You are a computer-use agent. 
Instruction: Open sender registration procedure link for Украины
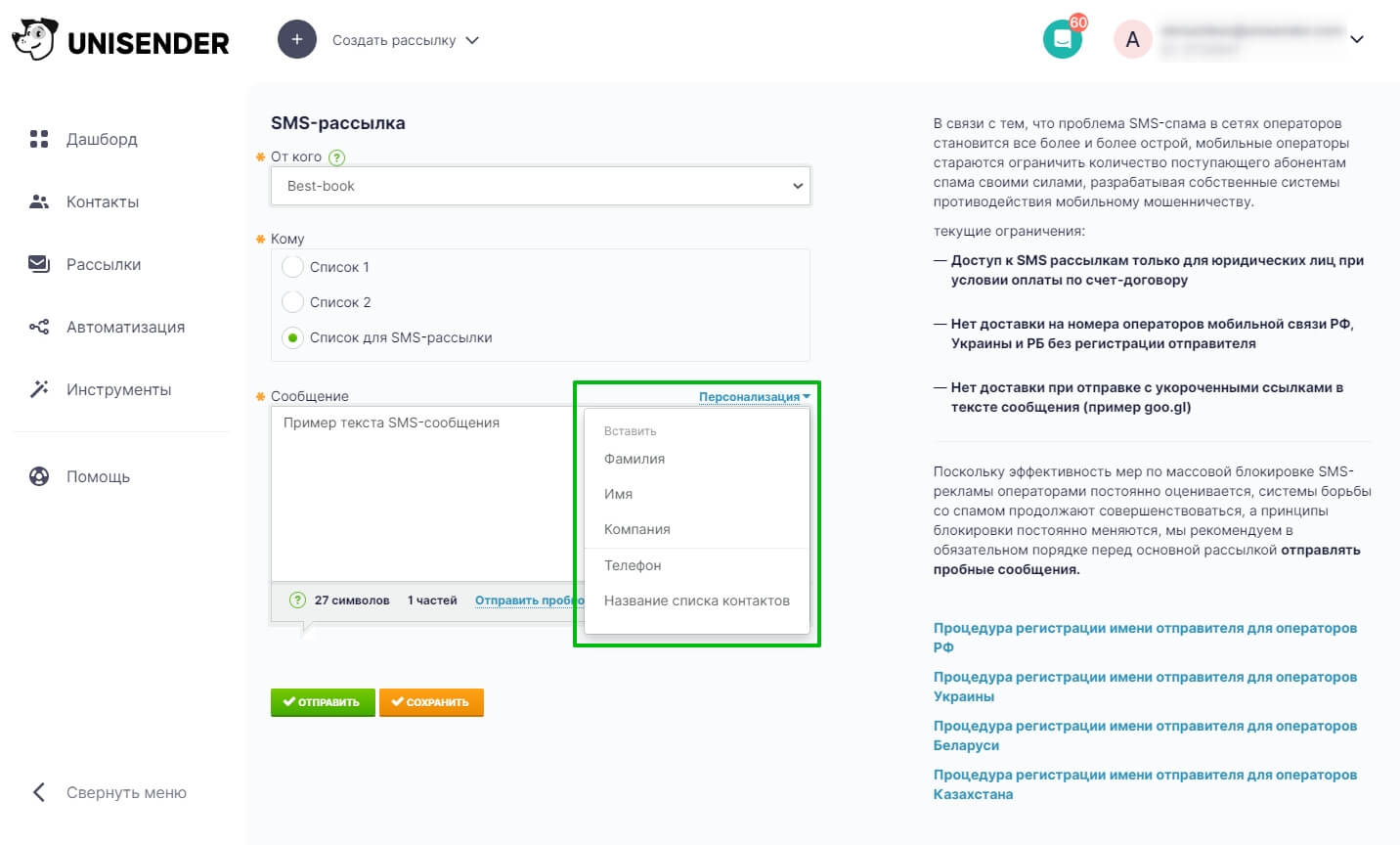pos(1145,687)
